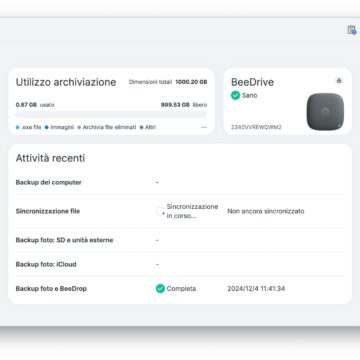The width and height of the screenshot is (360, 360).
Task: Open the Backup del computer row
Action: 180,182
